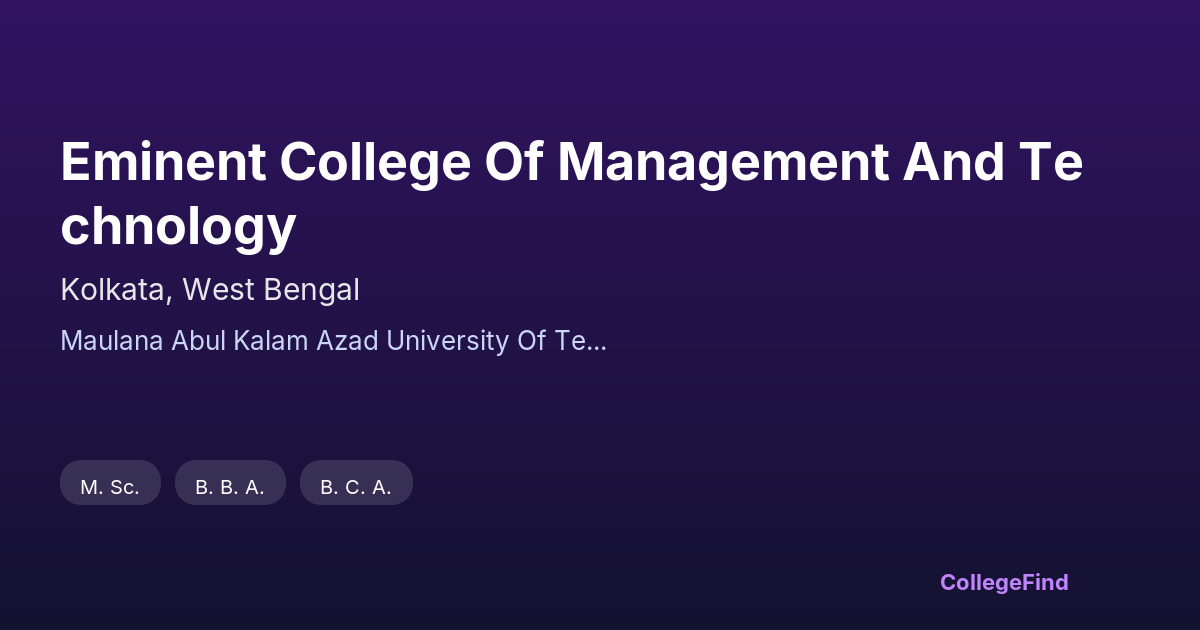Click the word "Kalam" in the affiliation line
Screen dimensions: 1200x630
point(272,341)
